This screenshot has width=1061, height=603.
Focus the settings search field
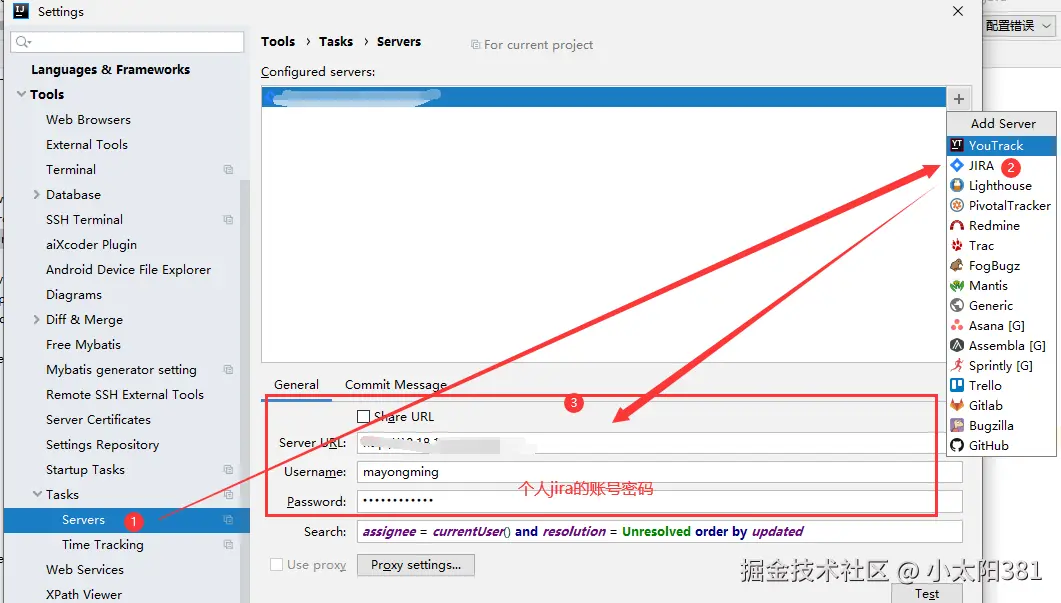[127, 42]
